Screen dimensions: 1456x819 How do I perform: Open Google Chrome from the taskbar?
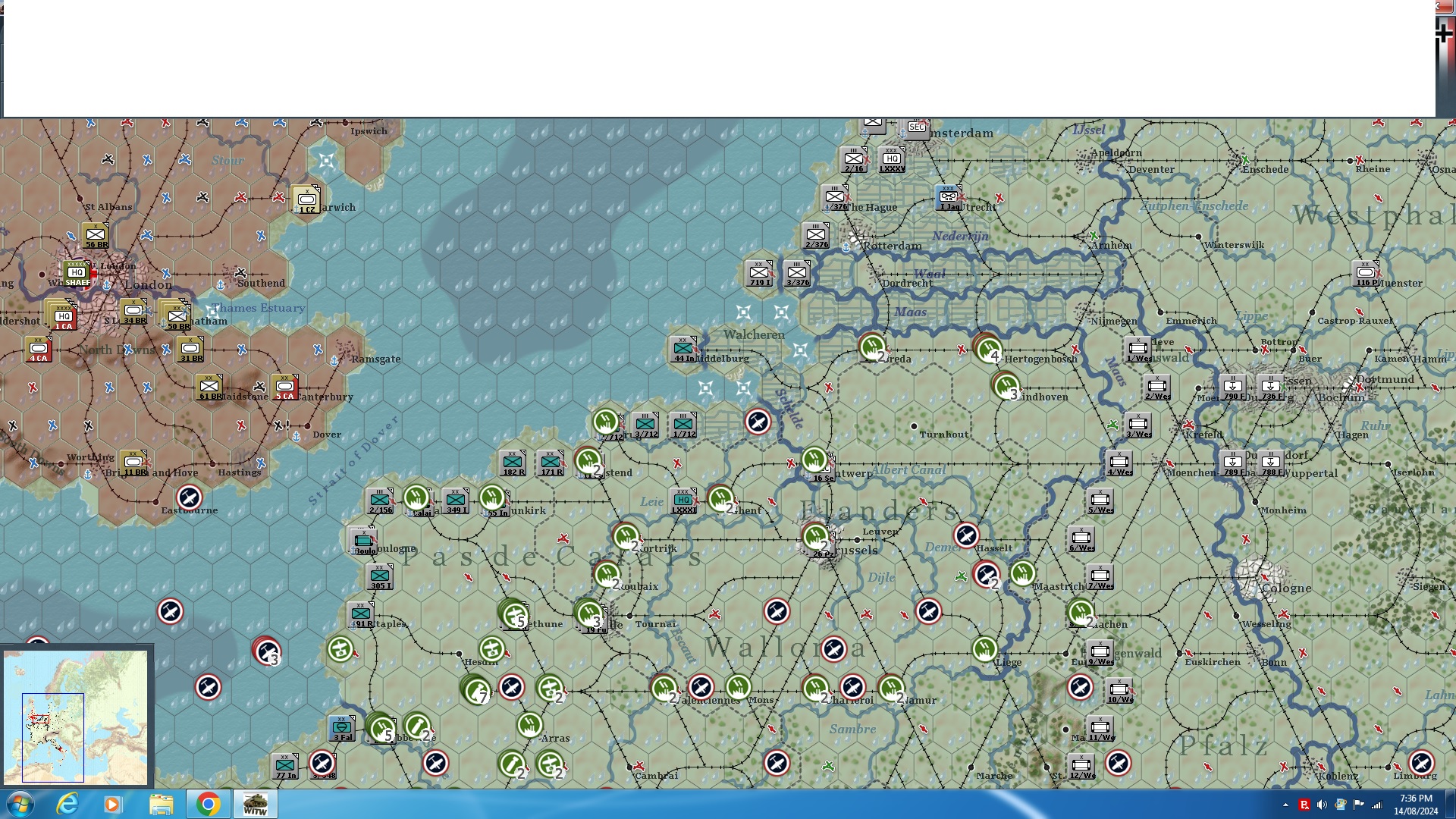click(x=208, y=804)
